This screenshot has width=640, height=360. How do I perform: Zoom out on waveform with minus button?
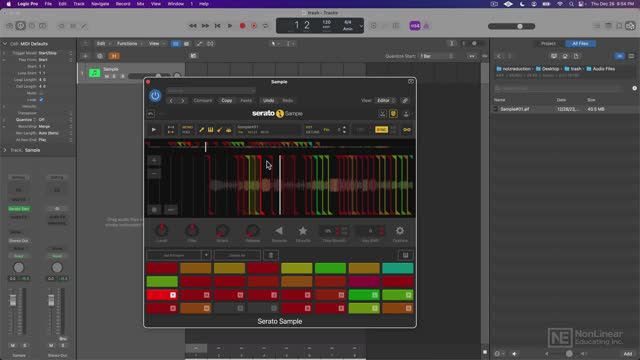pyautogui.click(x=154, y=173)
